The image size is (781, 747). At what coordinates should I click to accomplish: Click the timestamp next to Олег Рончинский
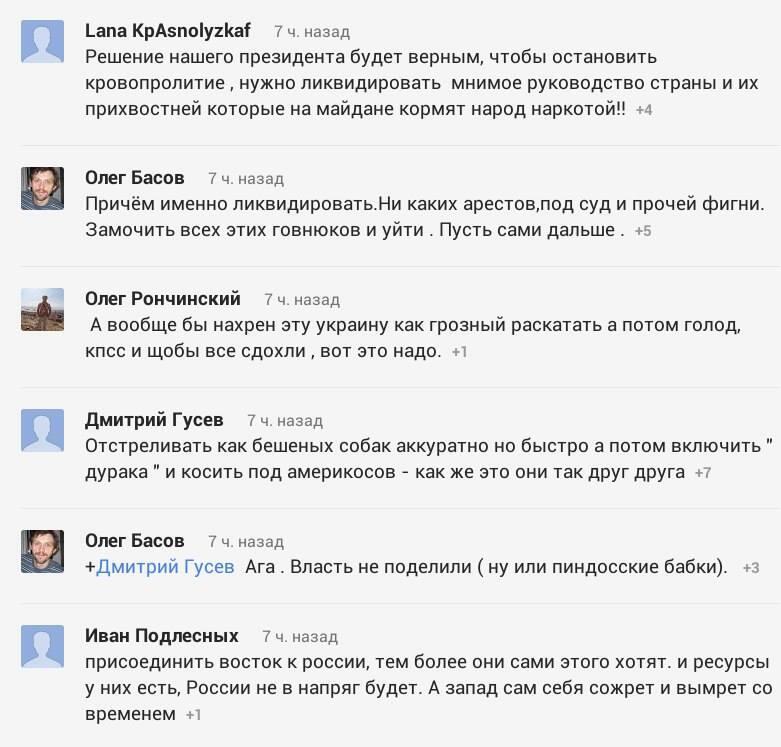coord(302,299)
